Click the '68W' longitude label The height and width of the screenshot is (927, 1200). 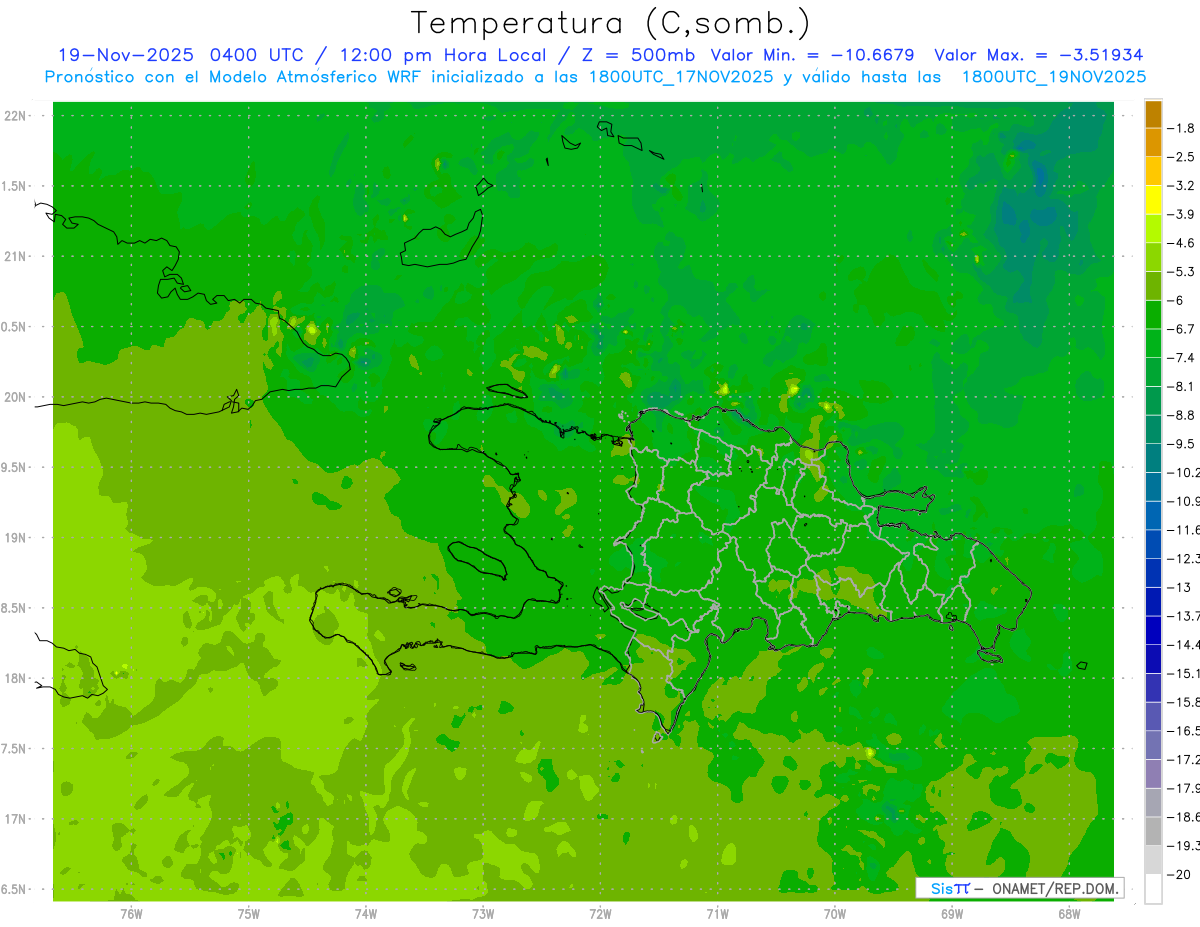[x=1069, y=913]
